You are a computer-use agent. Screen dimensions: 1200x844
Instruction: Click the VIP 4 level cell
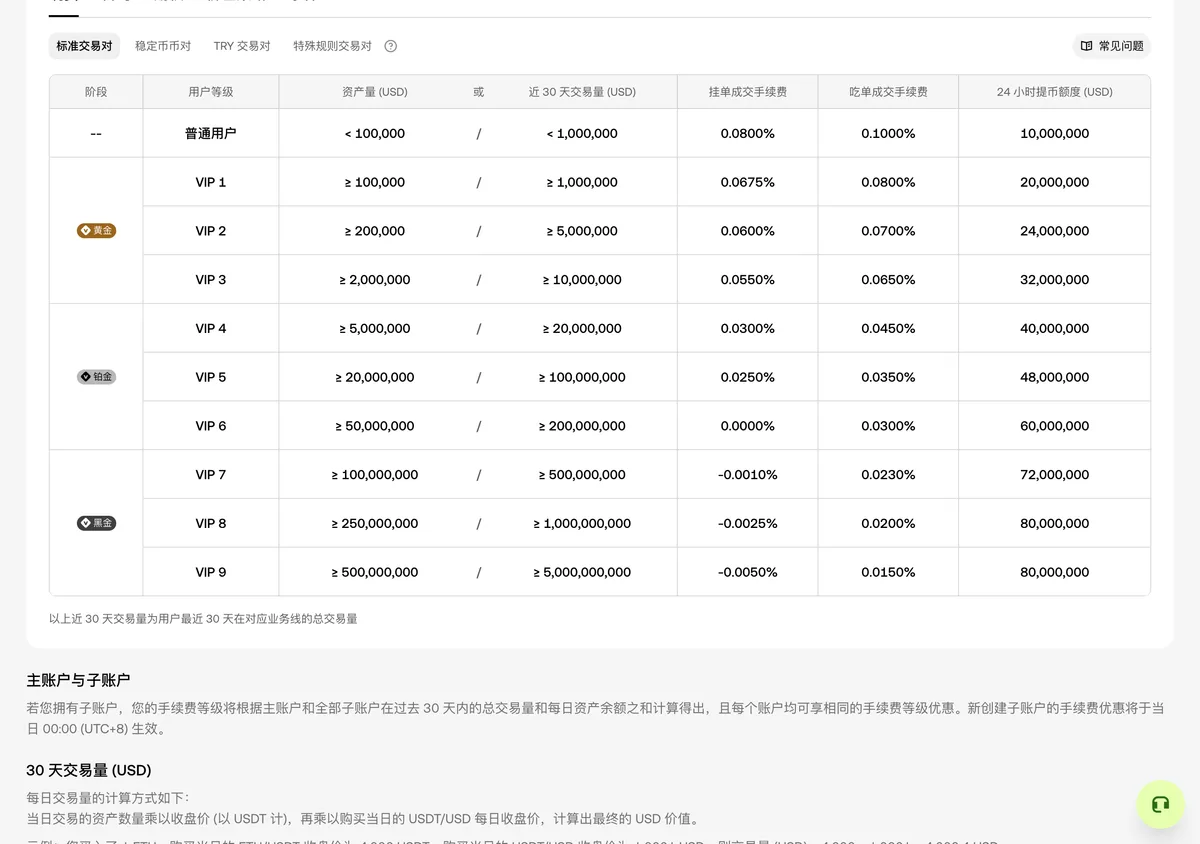tap(211, 328)
